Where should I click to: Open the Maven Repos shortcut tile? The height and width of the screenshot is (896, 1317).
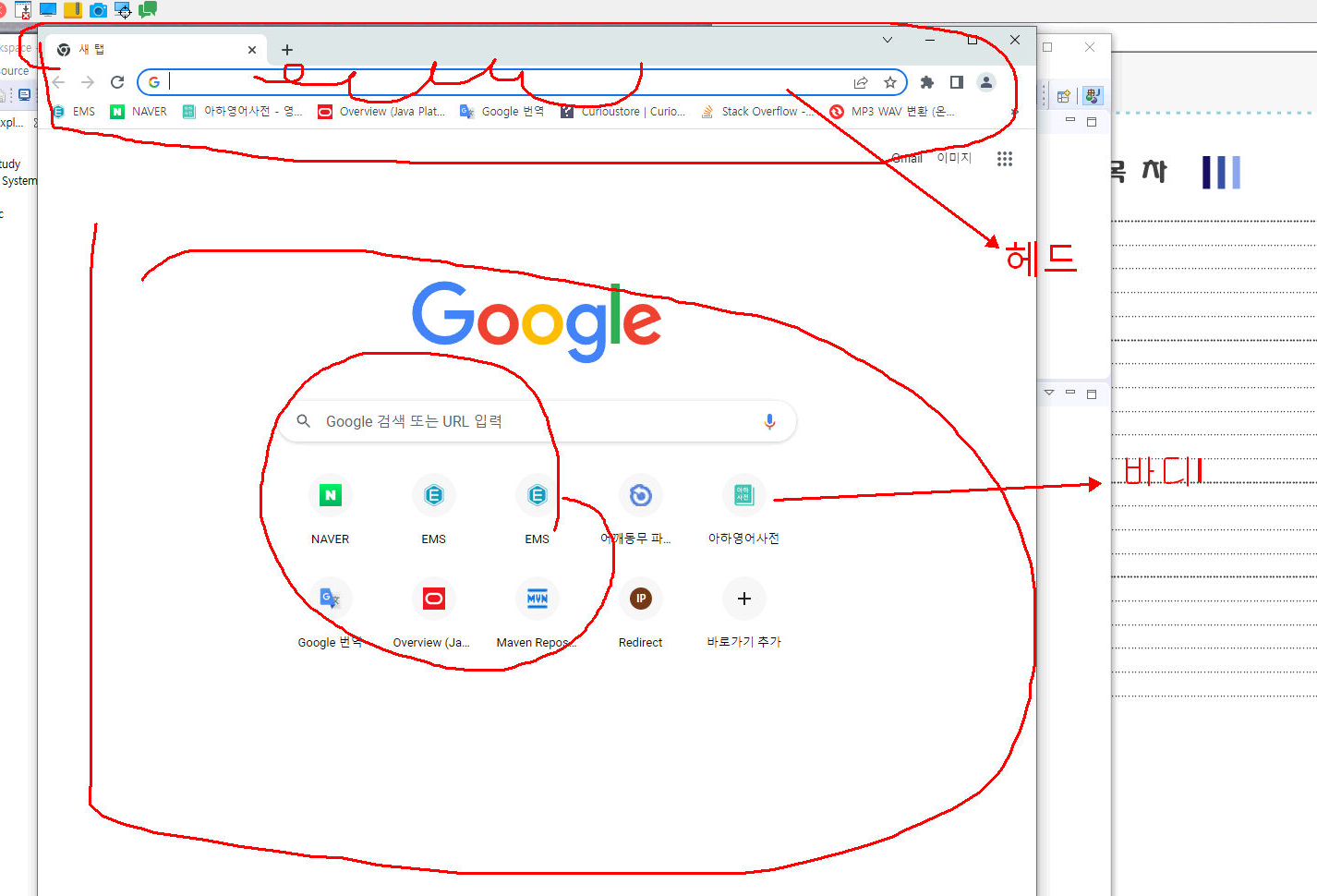point(537,614)
